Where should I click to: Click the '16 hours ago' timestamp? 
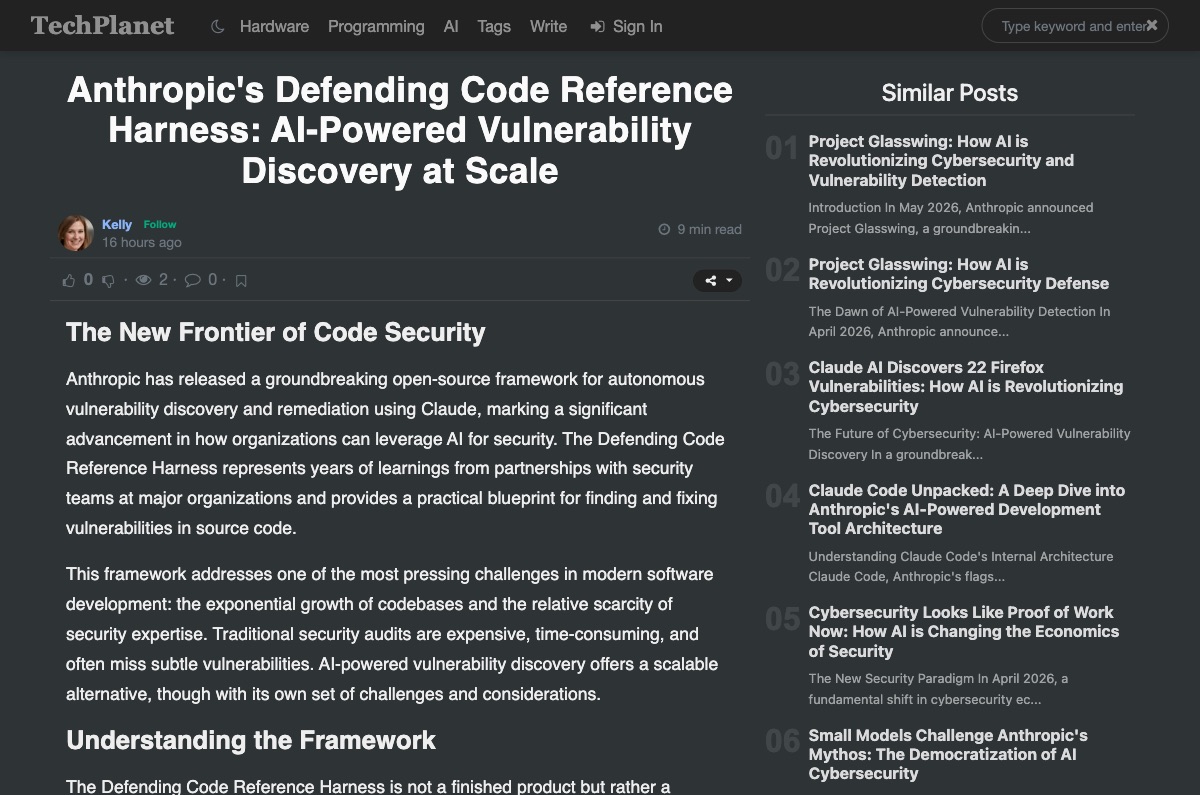pyautogui.click(x=142, y=242)
